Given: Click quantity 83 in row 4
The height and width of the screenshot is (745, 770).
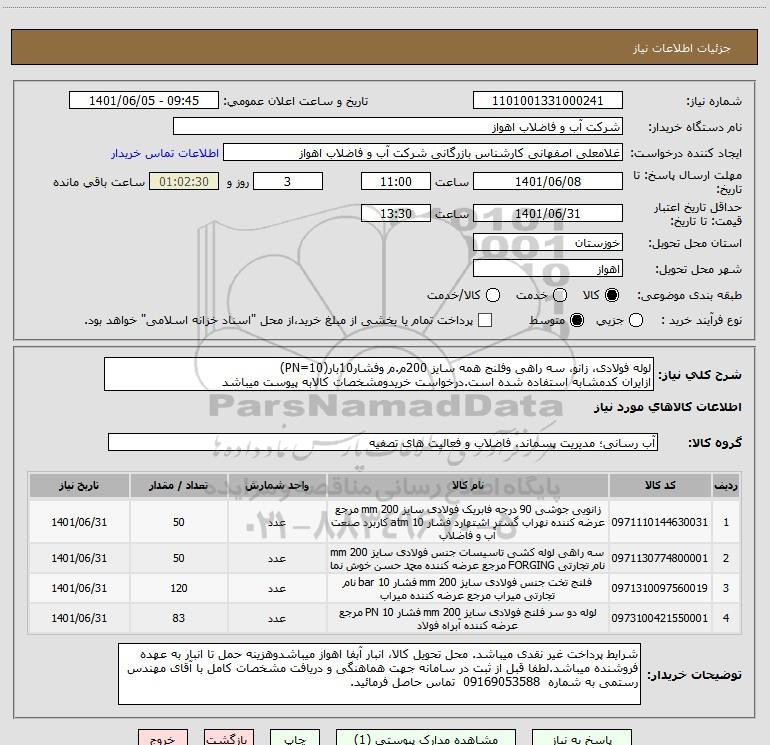Looking at the screenshot, I should pyautogui.click(x=178, y=618).
